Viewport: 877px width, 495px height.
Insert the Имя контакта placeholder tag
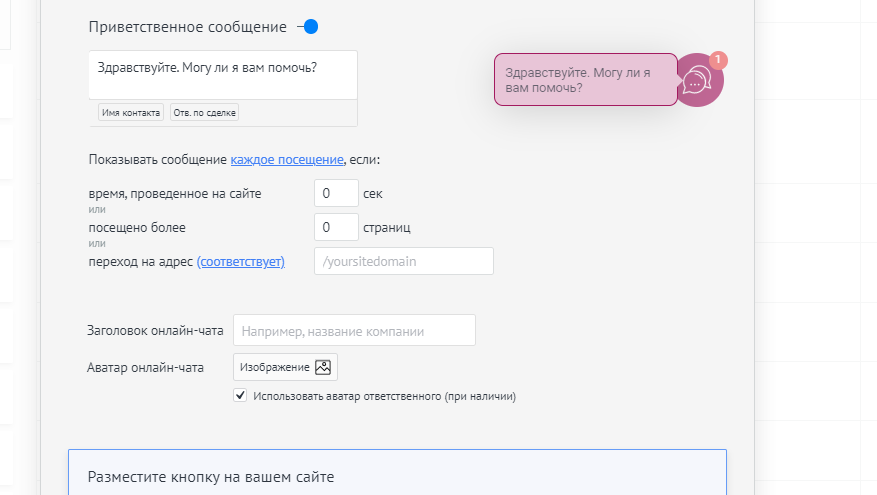pyautogui.click(x=131, y=112)
